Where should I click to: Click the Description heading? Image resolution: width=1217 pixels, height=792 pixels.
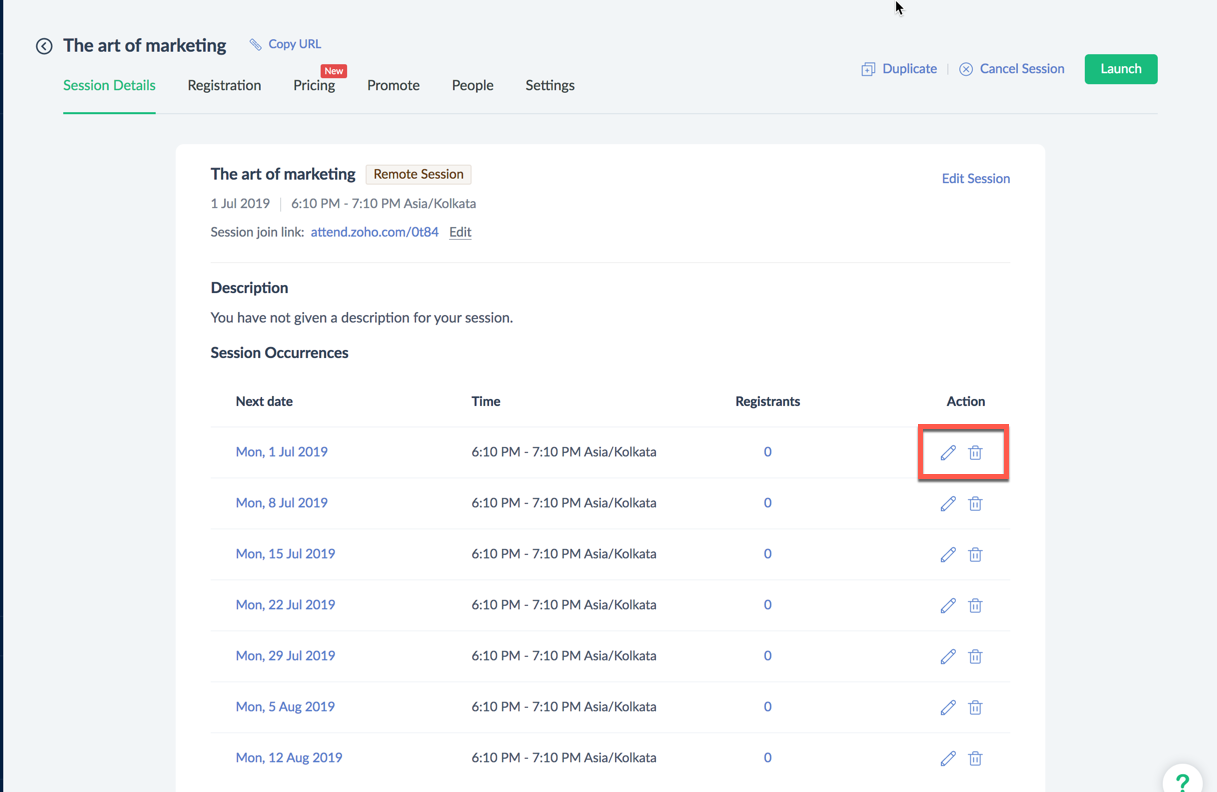(x=249, y=288)
